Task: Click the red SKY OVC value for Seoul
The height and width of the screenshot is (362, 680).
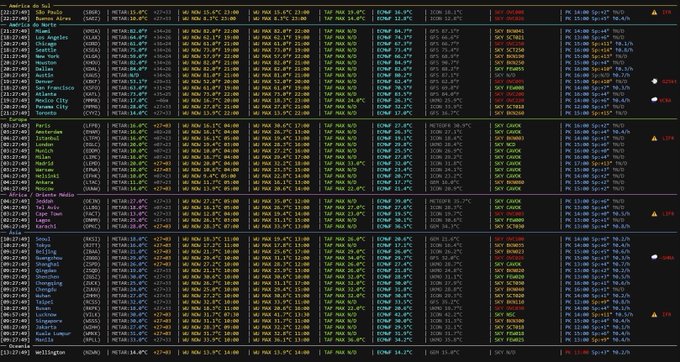Action: pyautogui.click(x=509, y=239)
